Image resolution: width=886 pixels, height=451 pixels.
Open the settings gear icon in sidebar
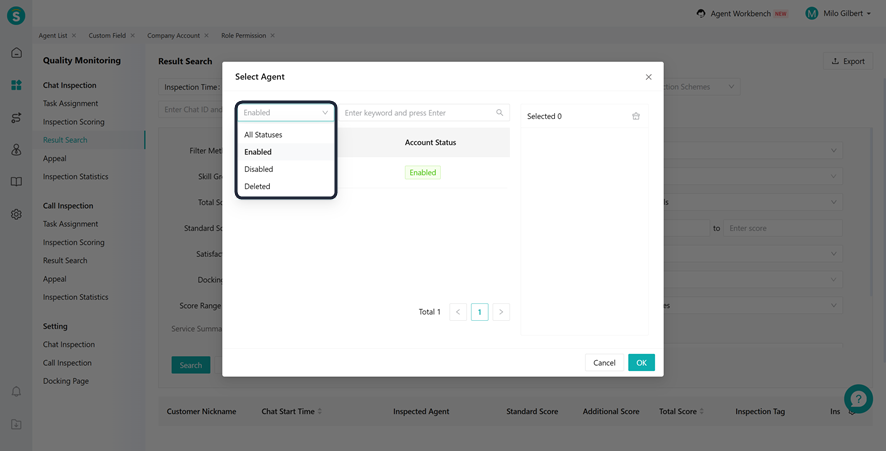pyautogui.click(x=16, y=214)
